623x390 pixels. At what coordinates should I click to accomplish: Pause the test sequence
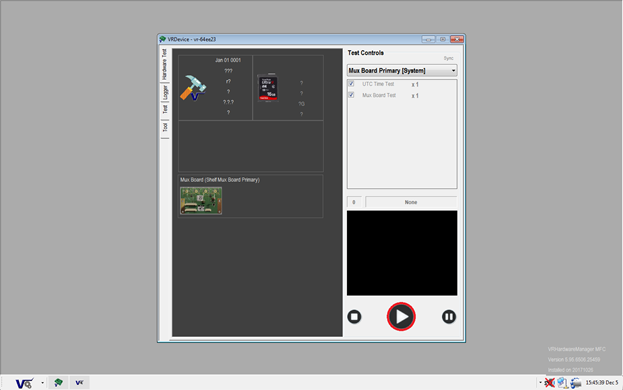449,317
